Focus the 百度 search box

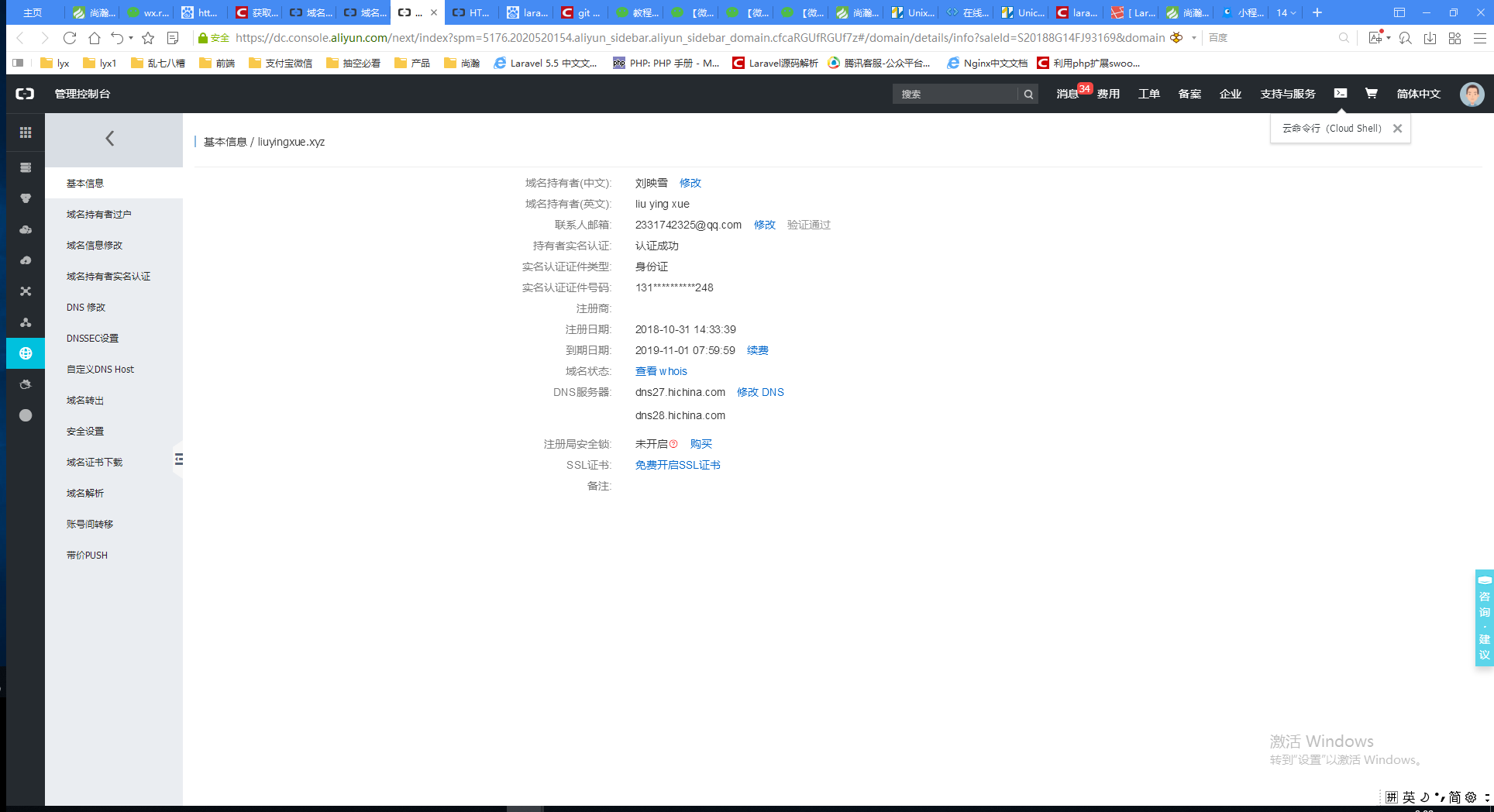pos(1271,37)
